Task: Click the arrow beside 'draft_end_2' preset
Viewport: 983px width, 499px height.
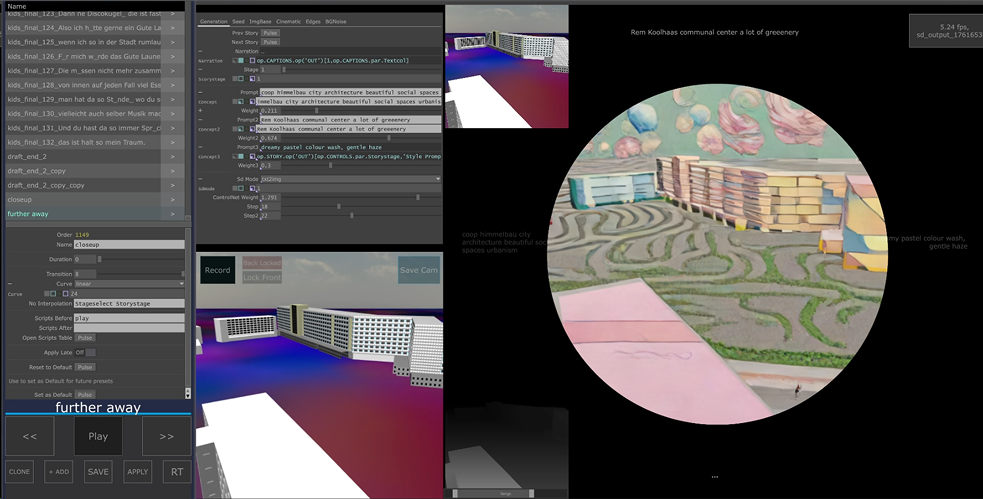Action: (x=172, y=157)
